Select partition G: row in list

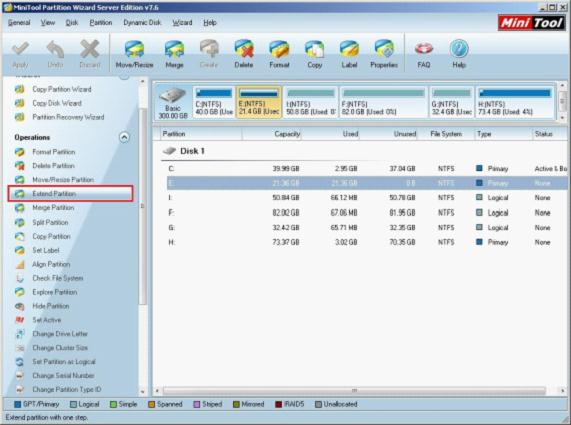coord(367,227)
